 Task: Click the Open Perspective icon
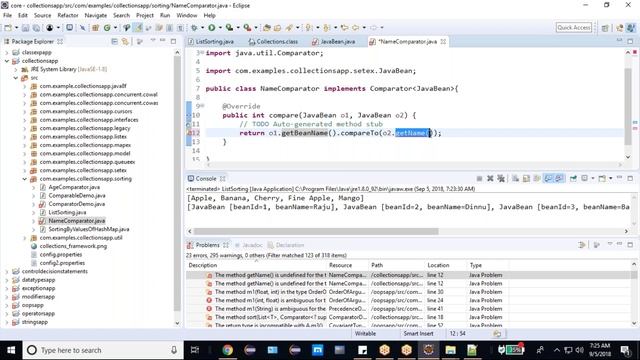605,28
